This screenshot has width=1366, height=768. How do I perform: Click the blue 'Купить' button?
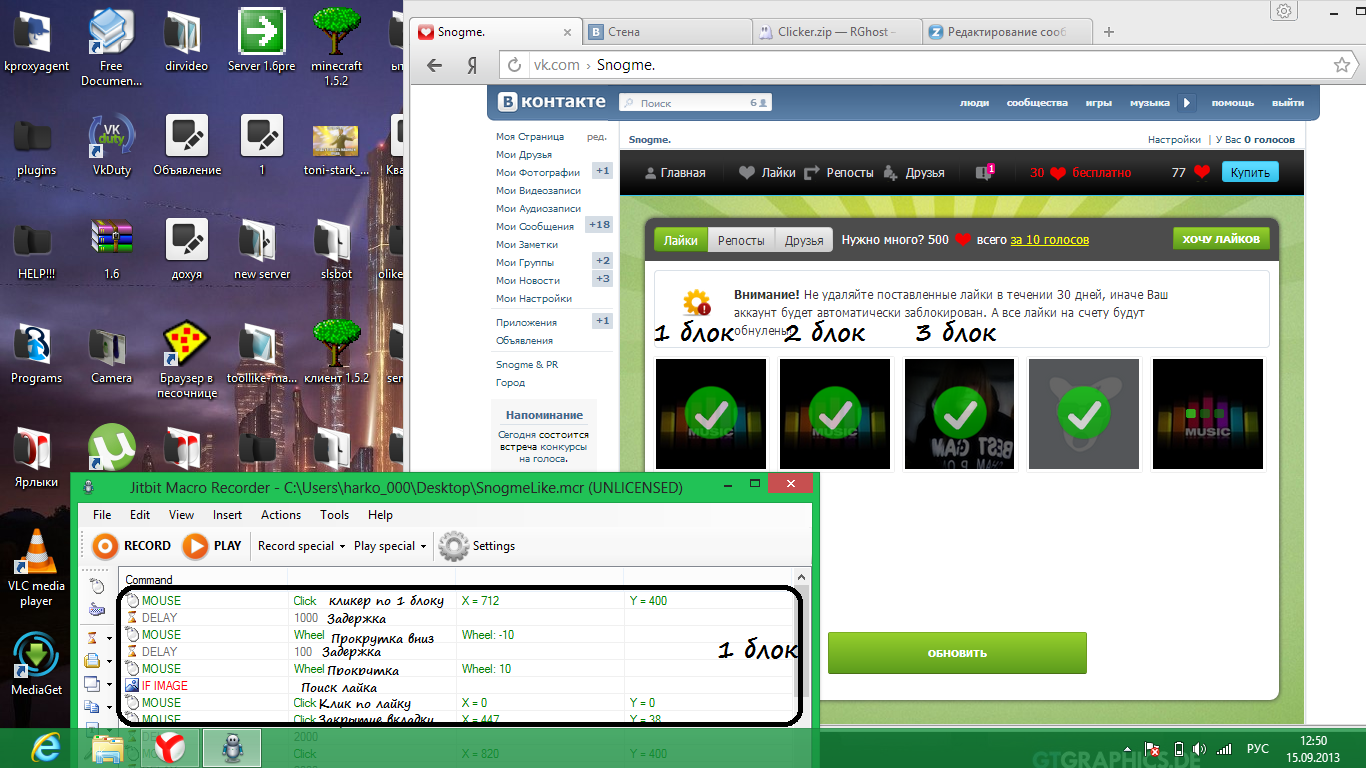tap(1250, 172)
